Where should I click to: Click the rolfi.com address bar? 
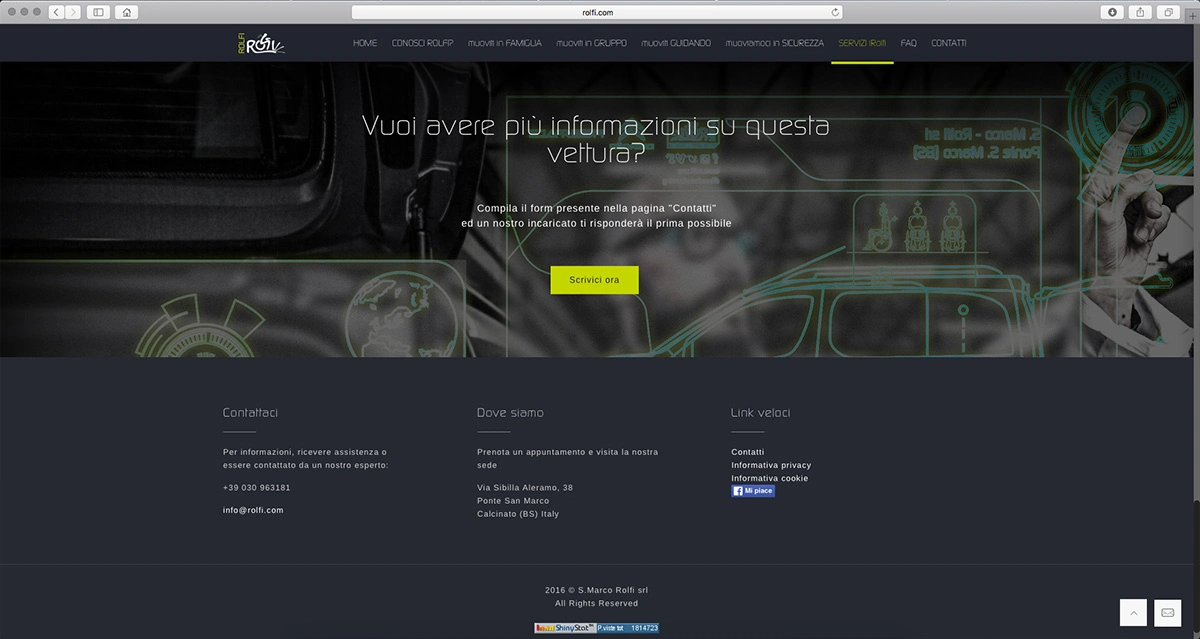597,12
